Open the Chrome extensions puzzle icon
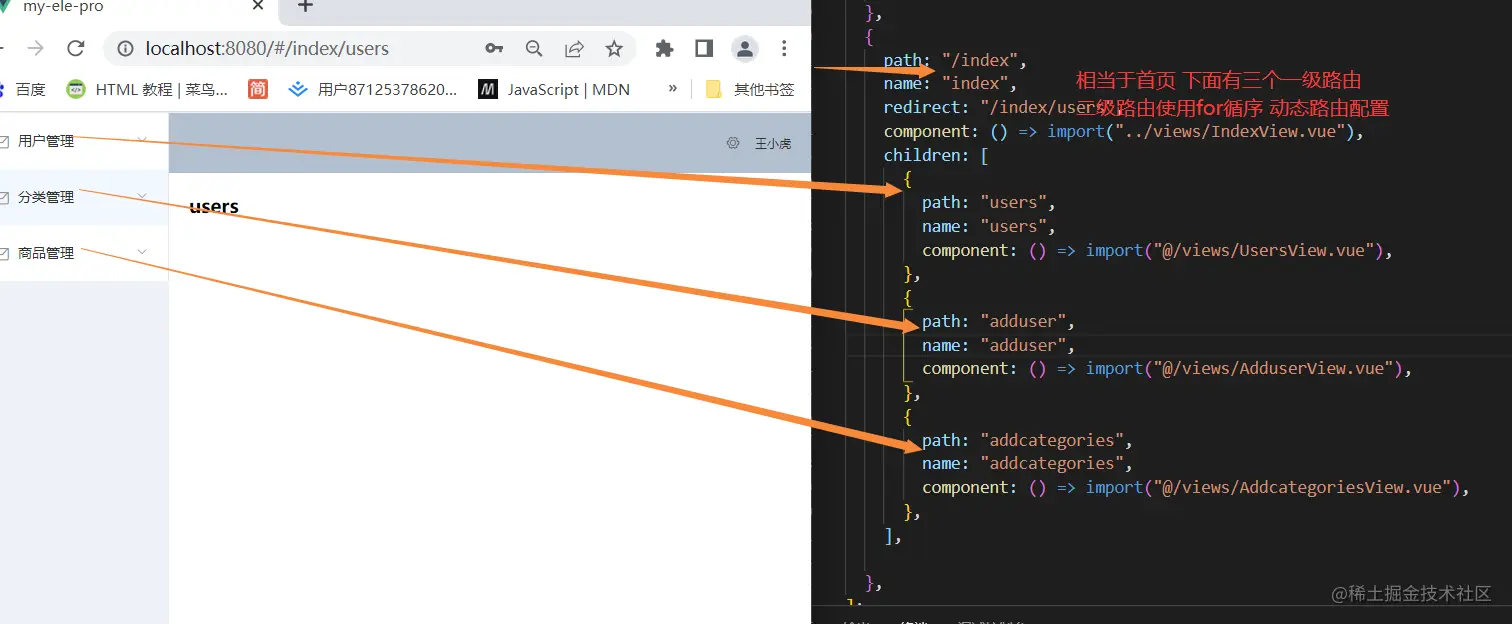This screenshot has height=624, width=1512. (664, 48)
